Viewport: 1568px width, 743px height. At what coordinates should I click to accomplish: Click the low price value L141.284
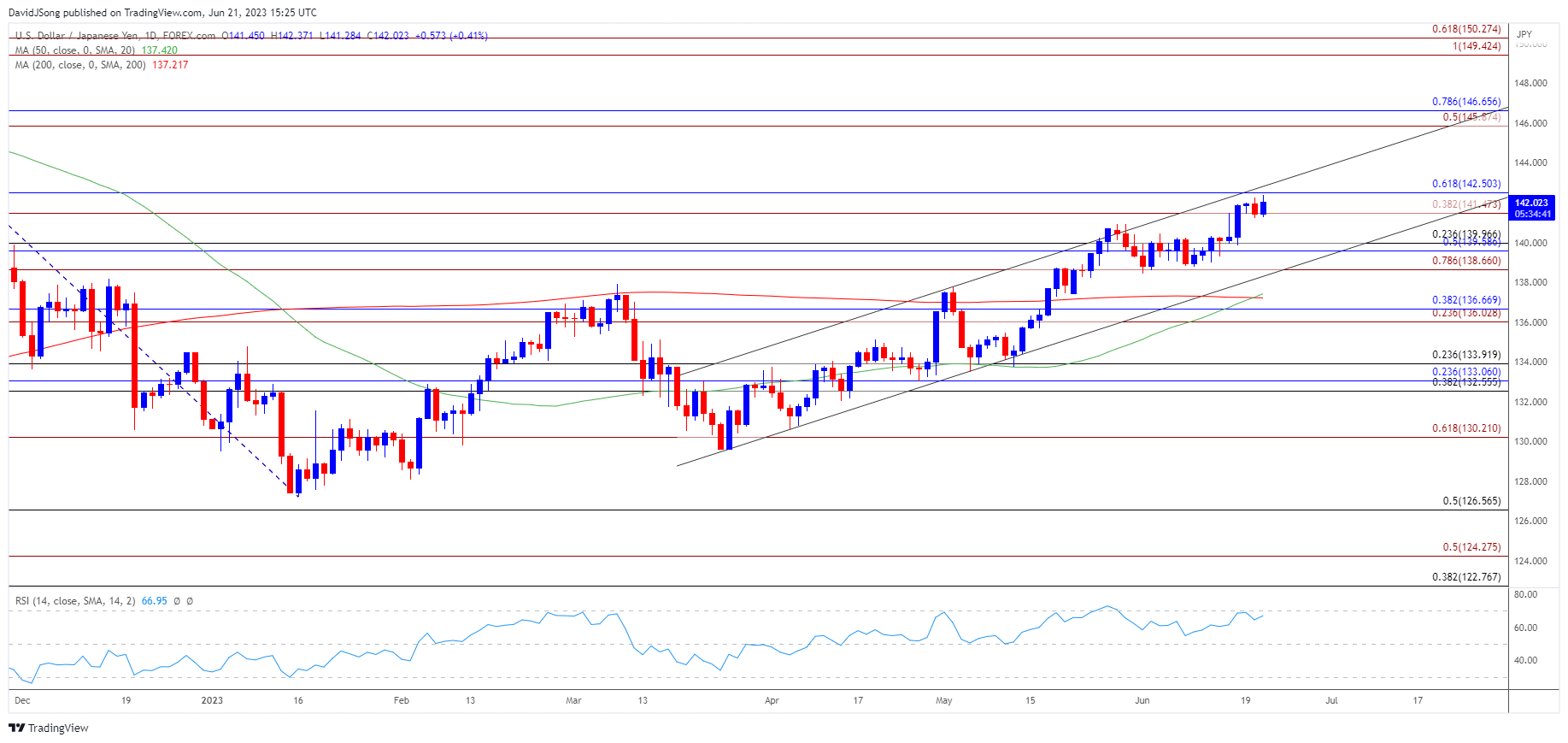pos(340,36)
